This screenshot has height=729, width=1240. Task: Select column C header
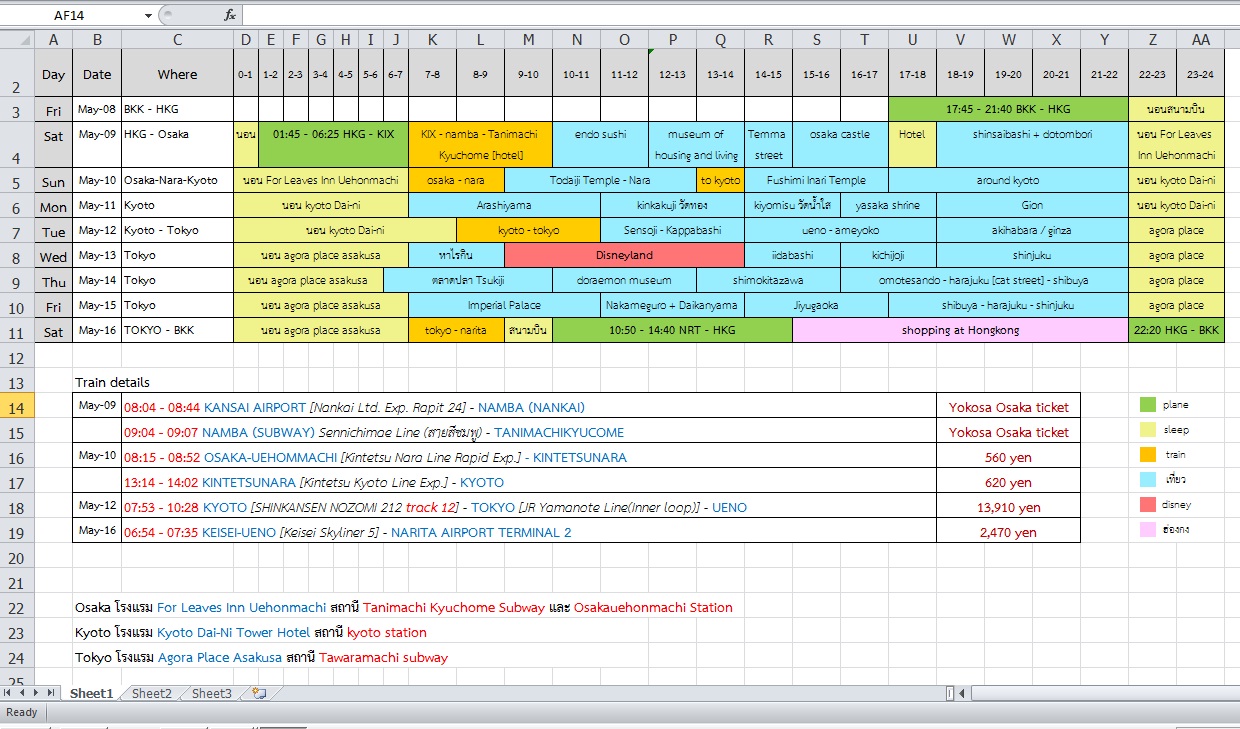(x=177, y=40)
